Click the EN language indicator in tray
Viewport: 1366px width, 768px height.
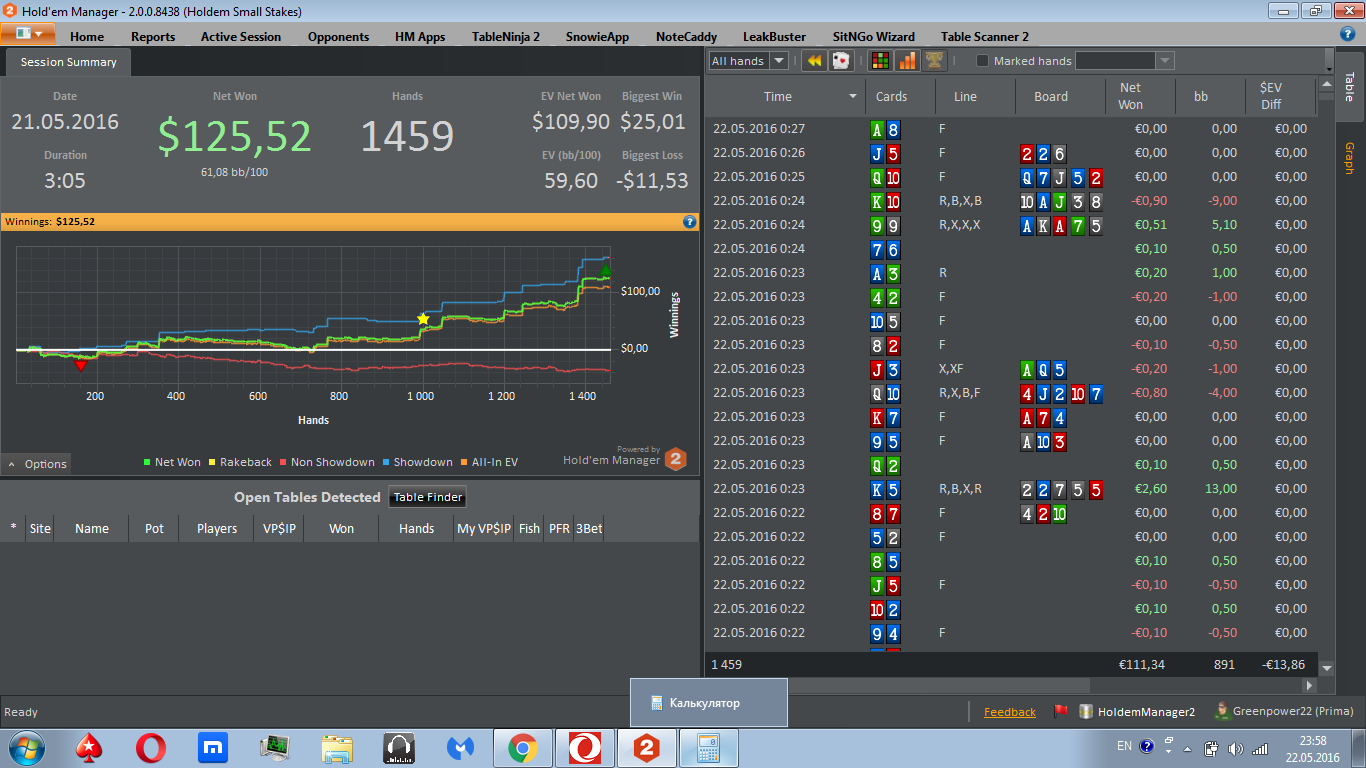[1124, 746]
